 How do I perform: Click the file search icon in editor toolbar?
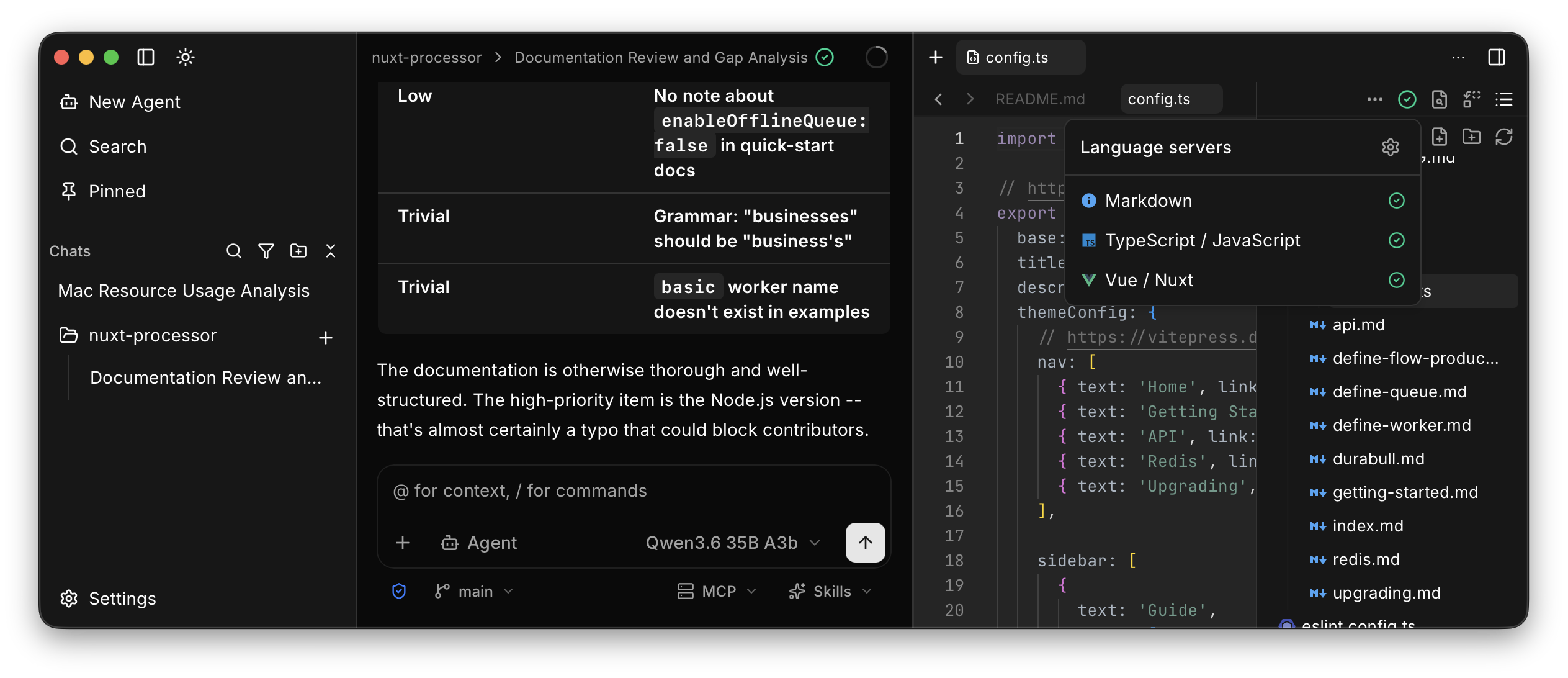coord(1440,99)
